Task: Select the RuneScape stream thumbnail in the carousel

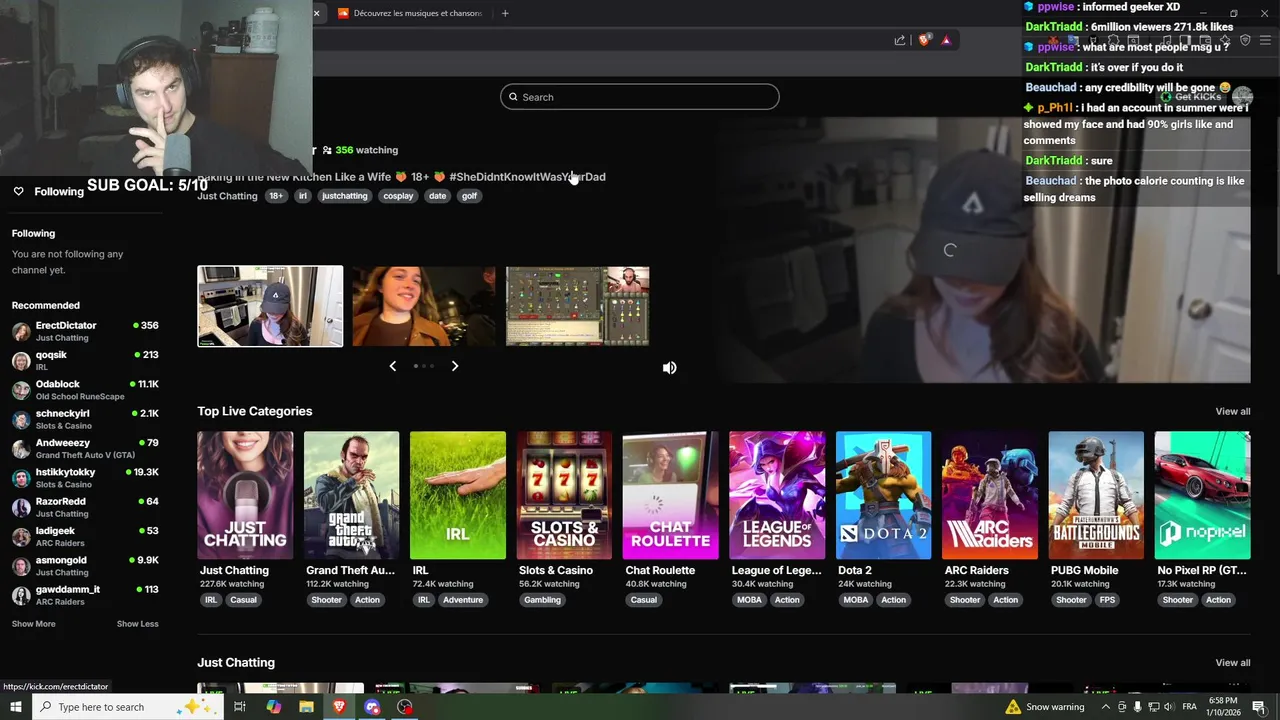Action: [578, 306]
